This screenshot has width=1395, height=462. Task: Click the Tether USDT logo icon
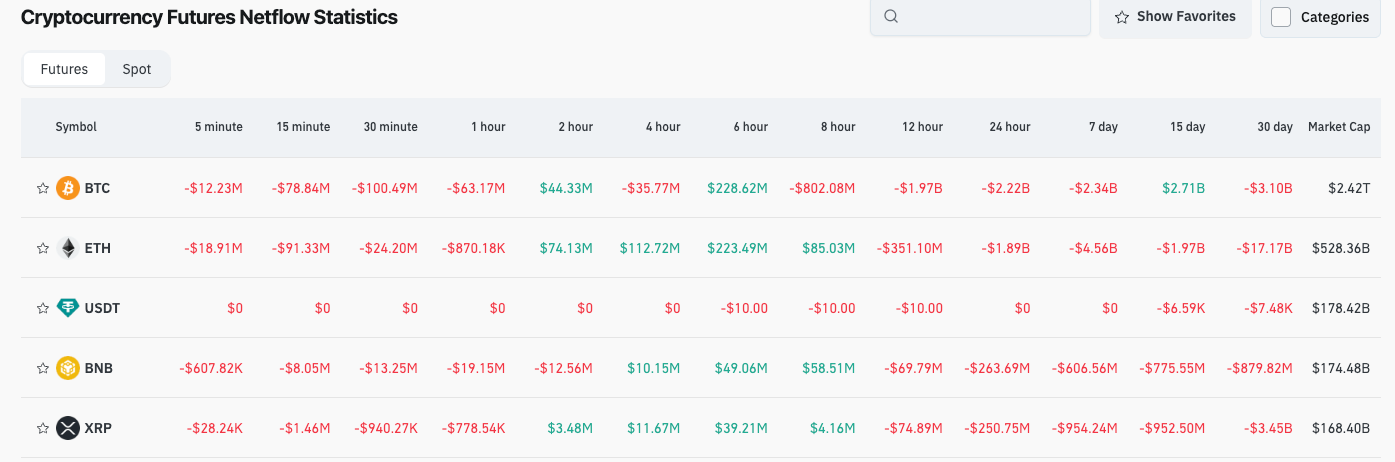[68, 308]
